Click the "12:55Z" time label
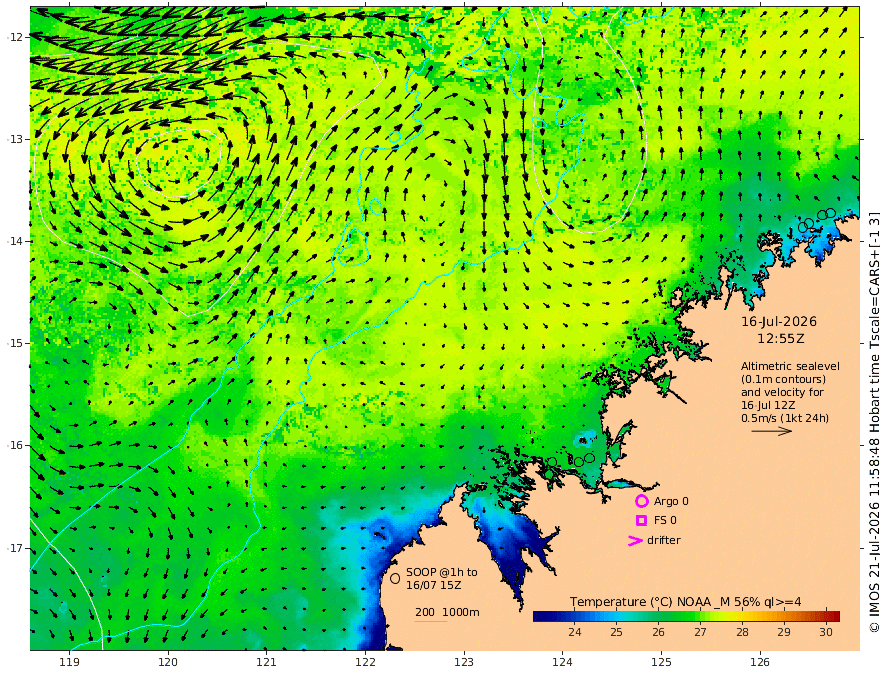880x680 pixels. [x=781, y=339]
